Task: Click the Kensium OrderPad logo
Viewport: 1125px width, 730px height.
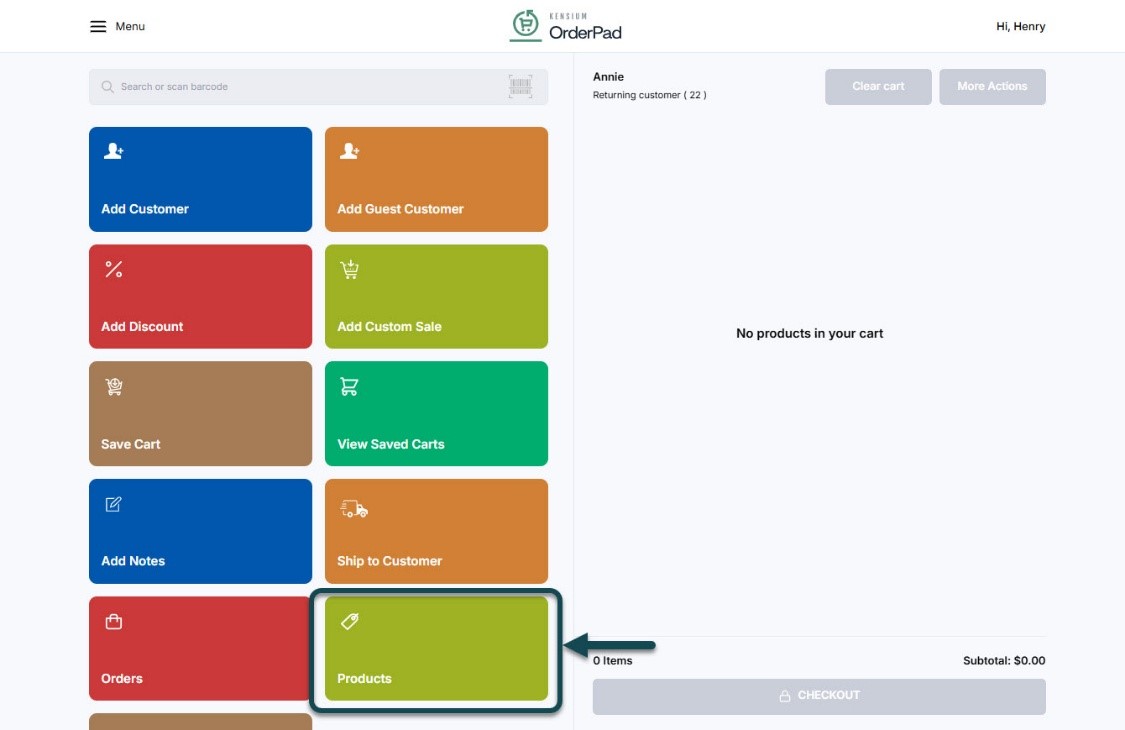Action: pyautogui.click(x=566, y=26)
